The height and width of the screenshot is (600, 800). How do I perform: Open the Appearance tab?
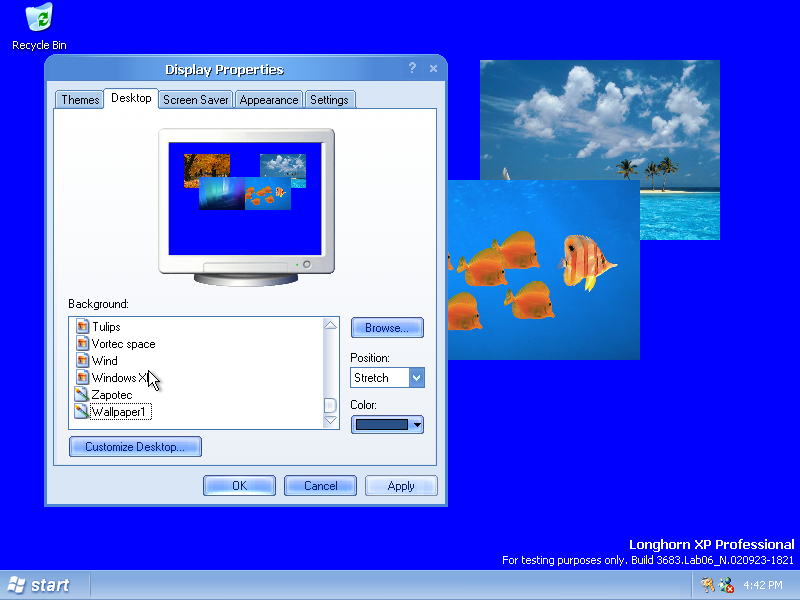[269, 99]
